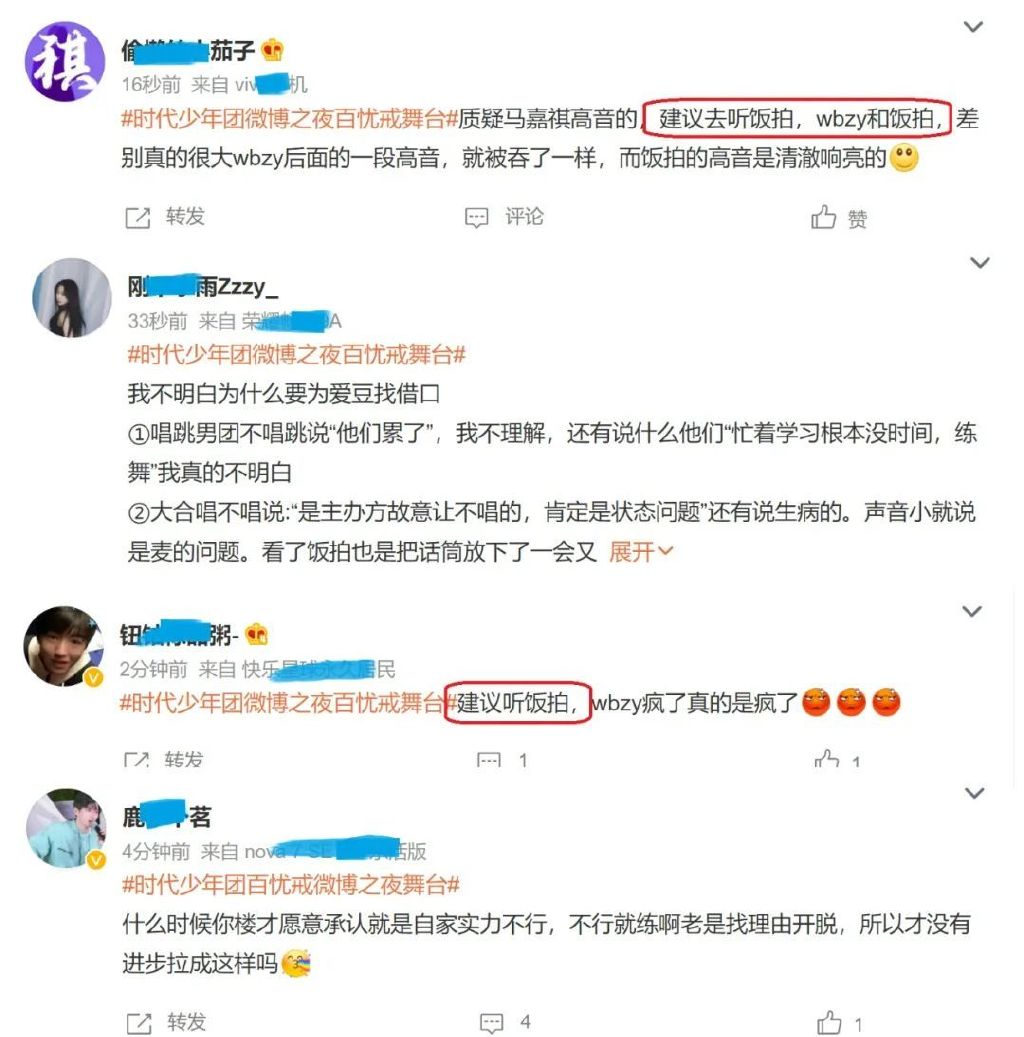The height and width of the screenshot is (1037, 1024).
Task: Open the chevron menu on the second post
Action: click(979, 263)
